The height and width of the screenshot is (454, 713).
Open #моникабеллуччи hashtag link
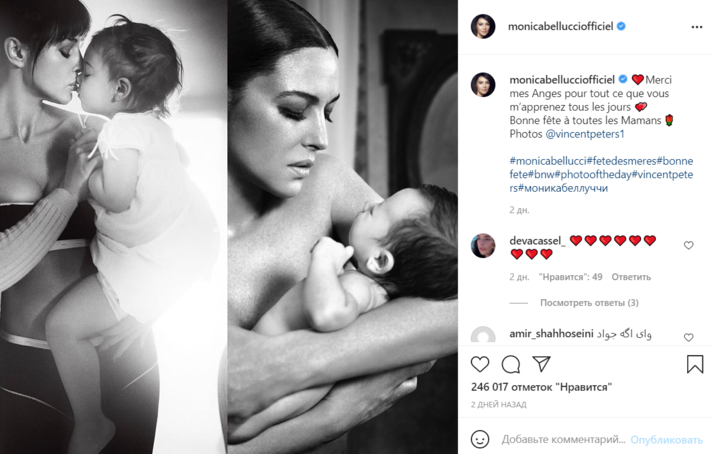click(x=563, y=188)
